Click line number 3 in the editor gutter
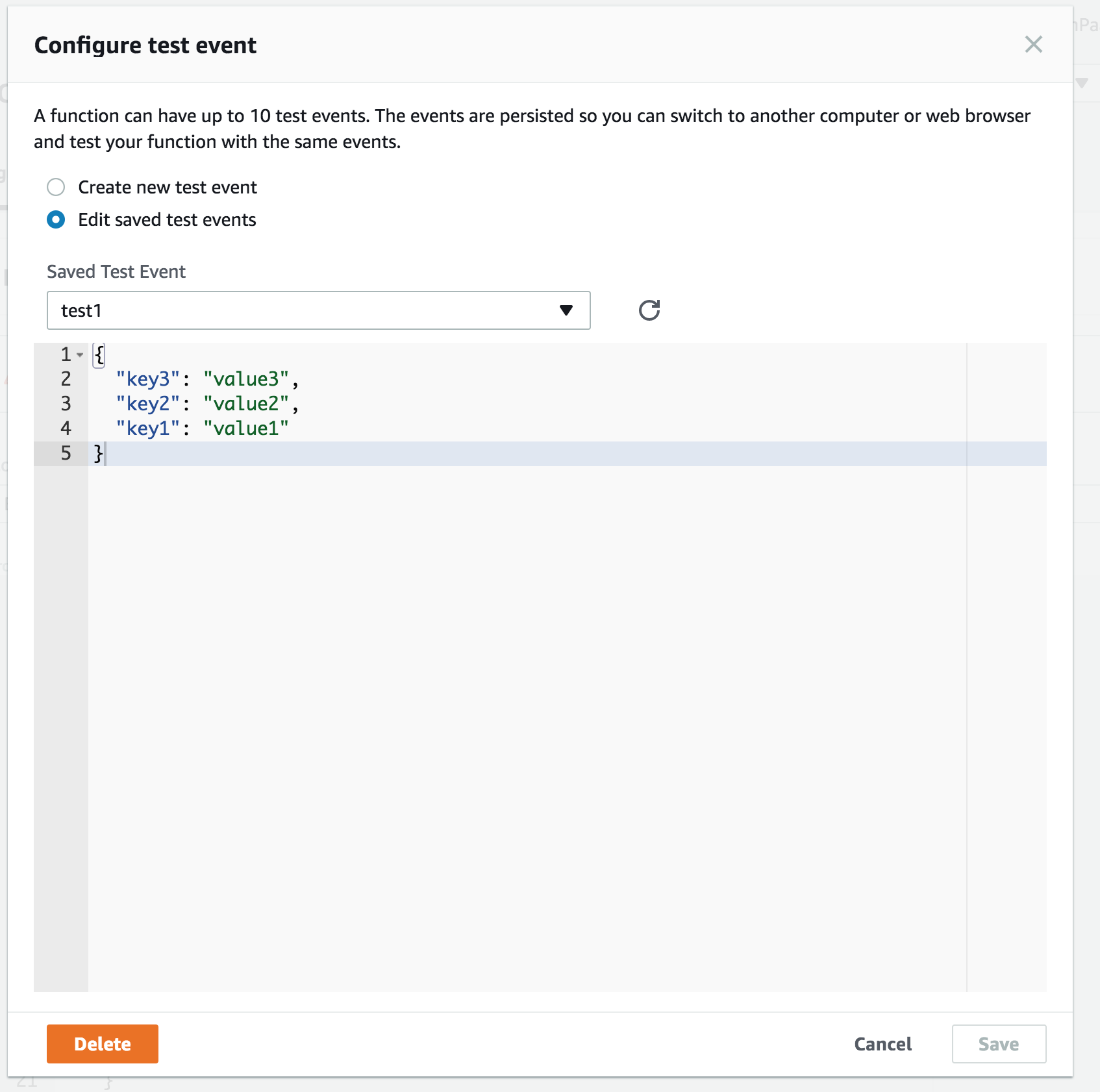This screenshot has height=1092, width=1100. point(66,404)
